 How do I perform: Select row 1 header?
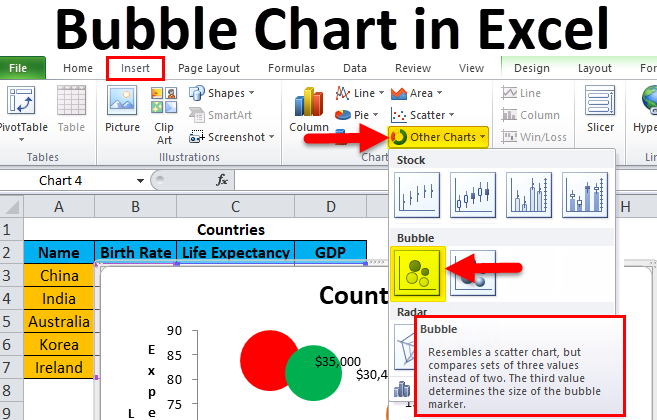point(11,230)
